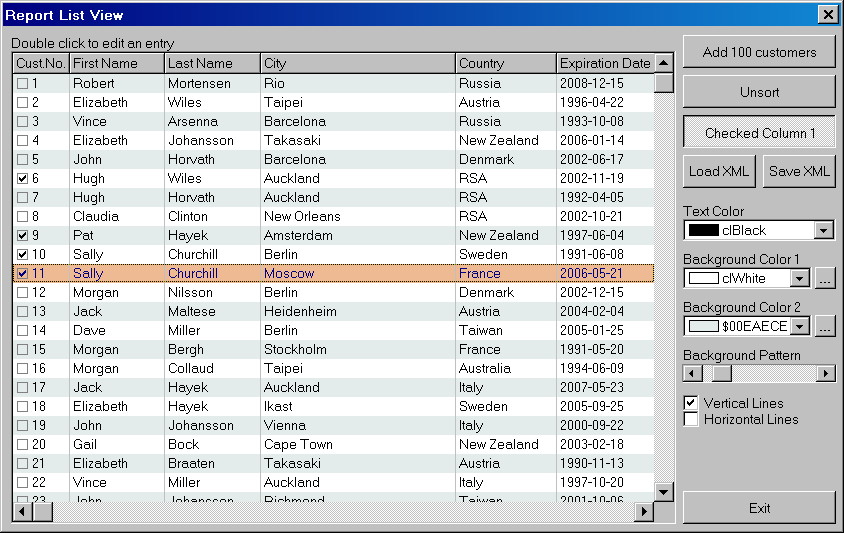Click ellipsis button beside Background Color 1
This screenshot has height=533, width=844.
tap(825, 279)
